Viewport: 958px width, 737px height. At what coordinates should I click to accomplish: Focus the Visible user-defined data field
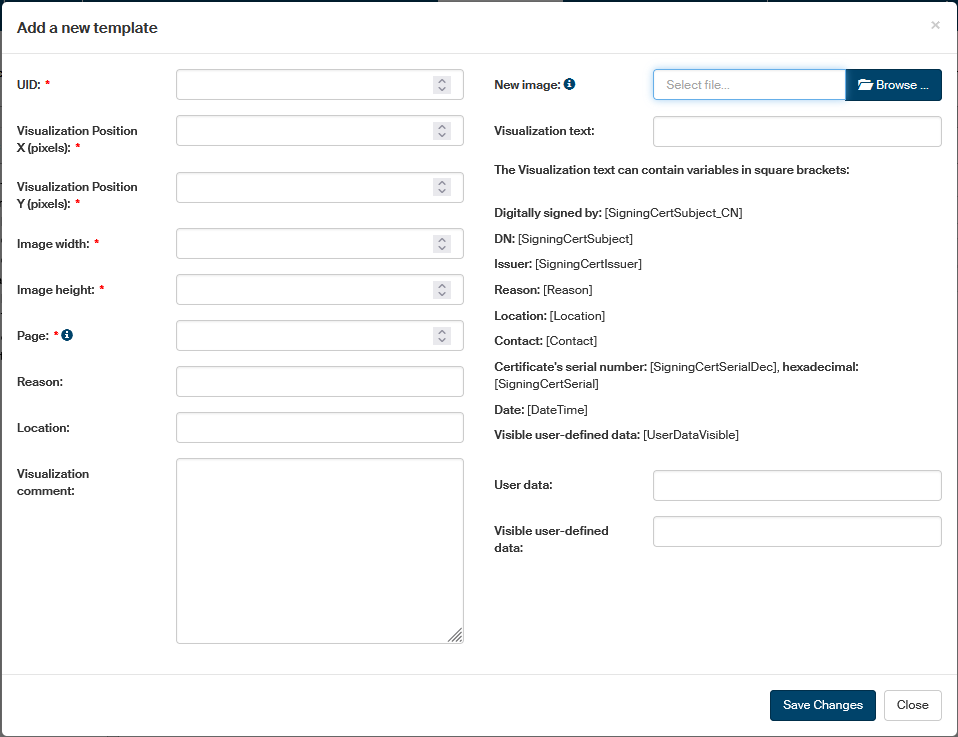pos(797,531)
